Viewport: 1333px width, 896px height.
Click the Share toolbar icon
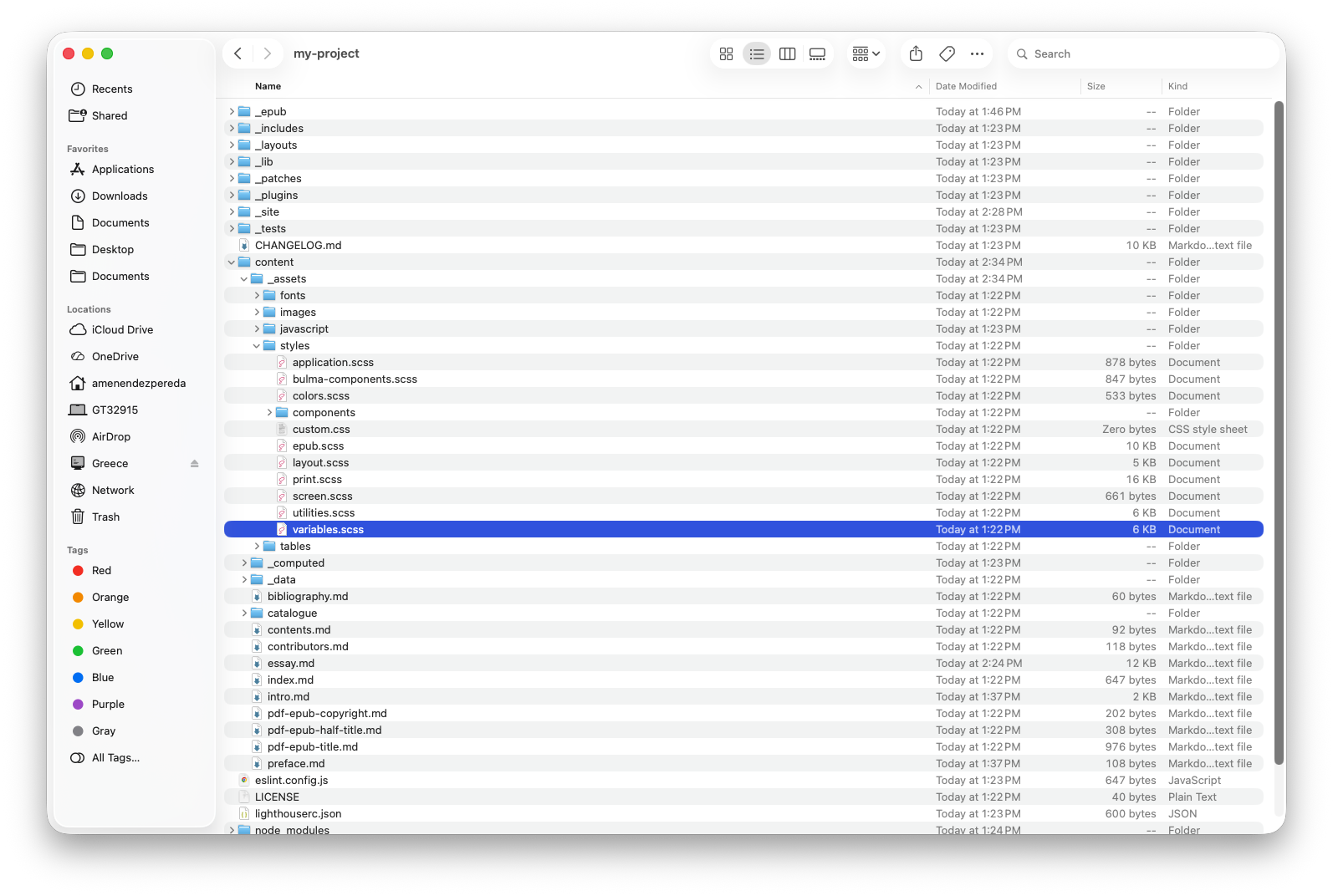tap(916, 54)
